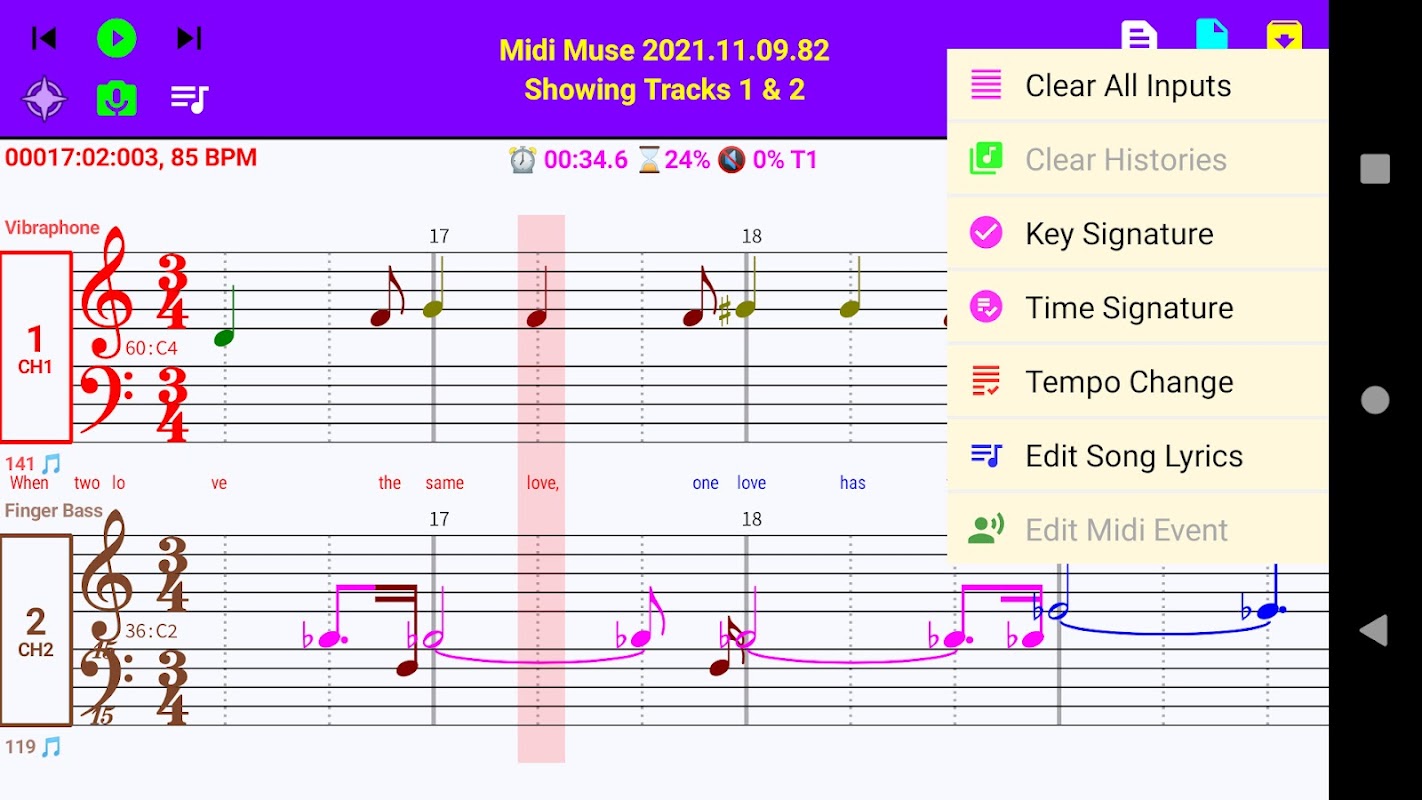Choose Clear Histories in the menu

pos(1138,160)
